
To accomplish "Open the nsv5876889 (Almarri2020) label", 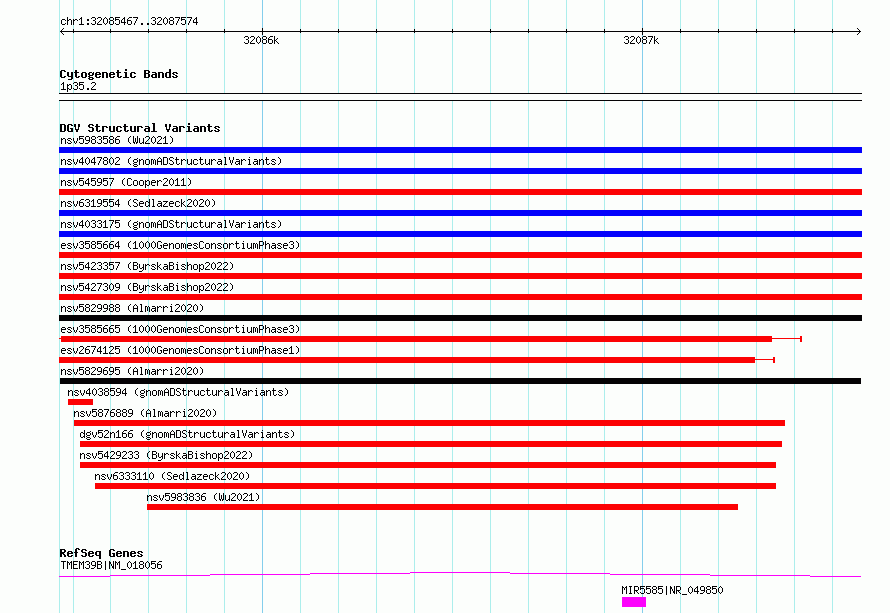I will (x=145, y=413).
